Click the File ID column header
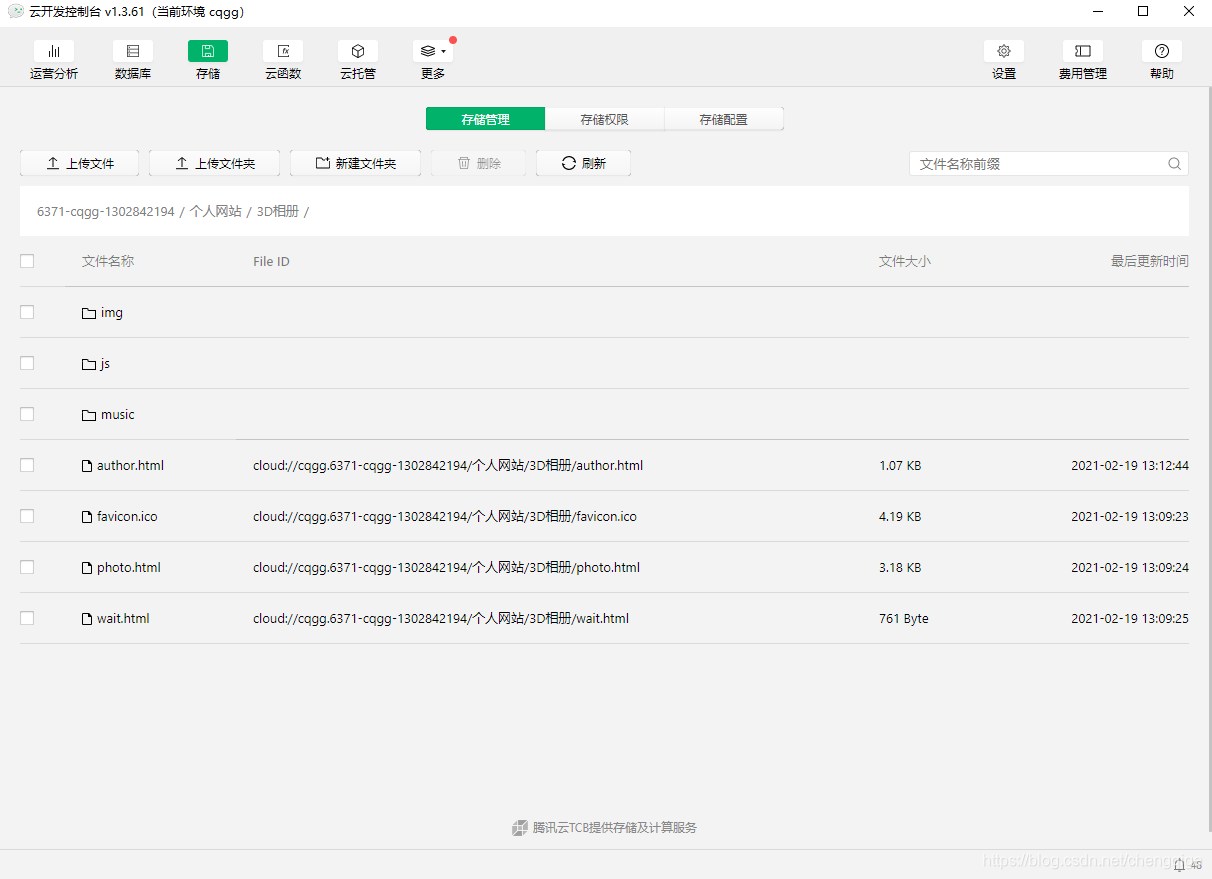The image size is (1212, 879). click(x=271, y=262)
